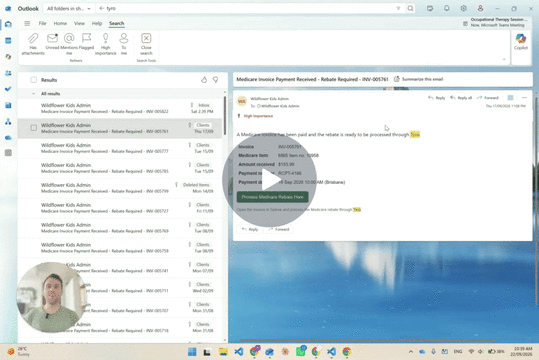Screen dimensions: 539x360
Task: Click the Forward button below the message body
Action: [278, 229]
